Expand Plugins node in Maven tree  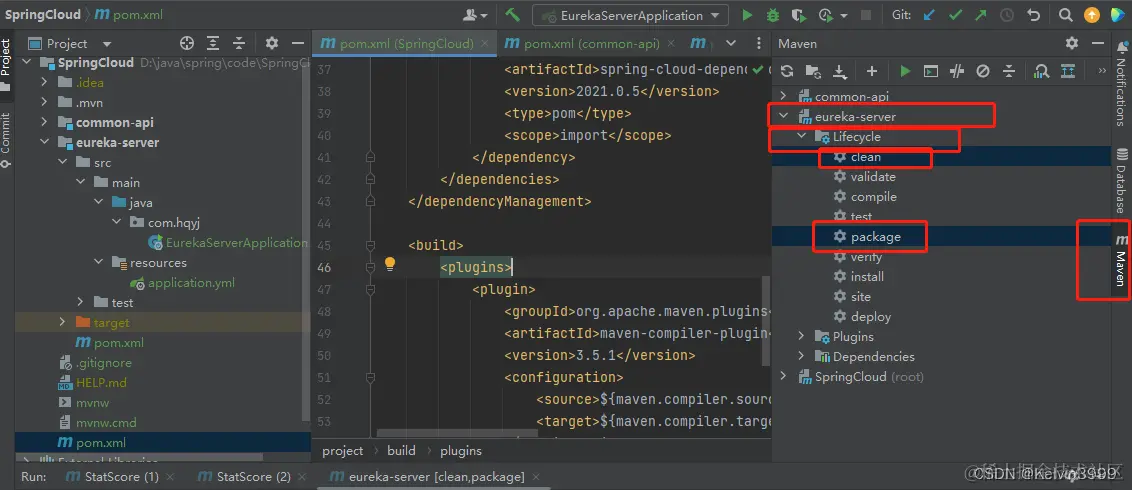(x=801, y=336)
